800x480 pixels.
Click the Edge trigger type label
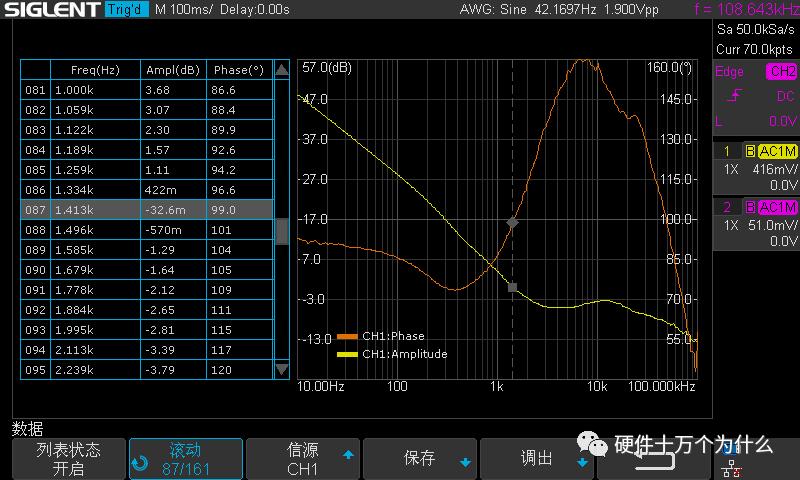[729, 72]
